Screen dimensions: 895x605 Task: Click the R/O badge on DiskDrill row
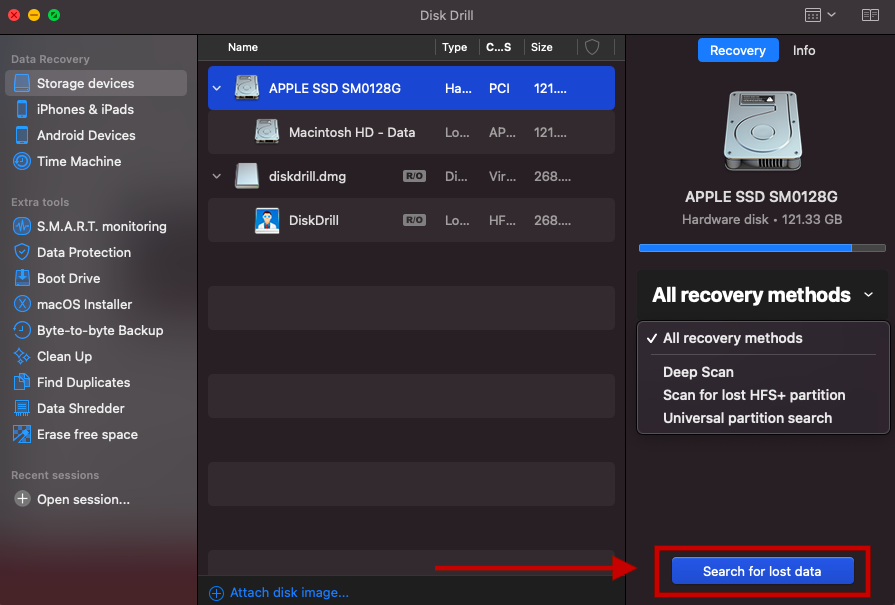[414, 220]
